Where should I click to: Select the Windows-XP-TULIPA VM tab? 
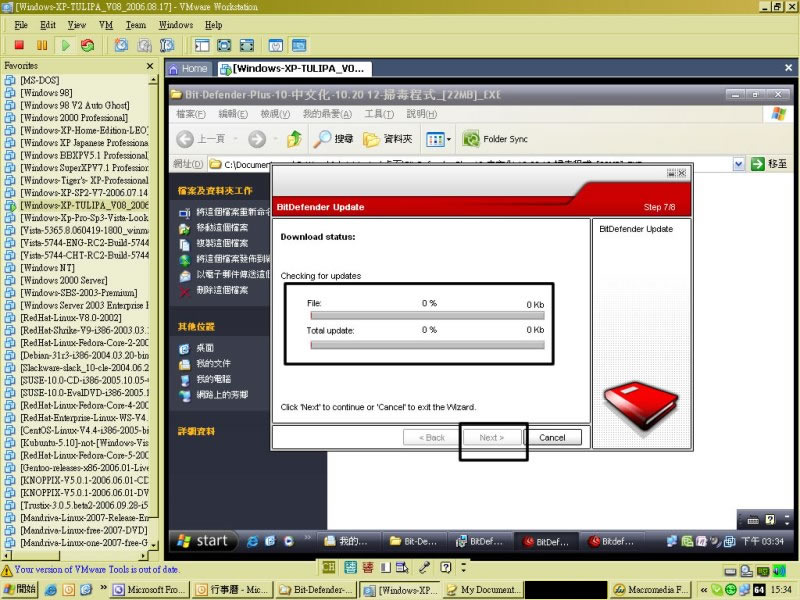tap(294, 69)
